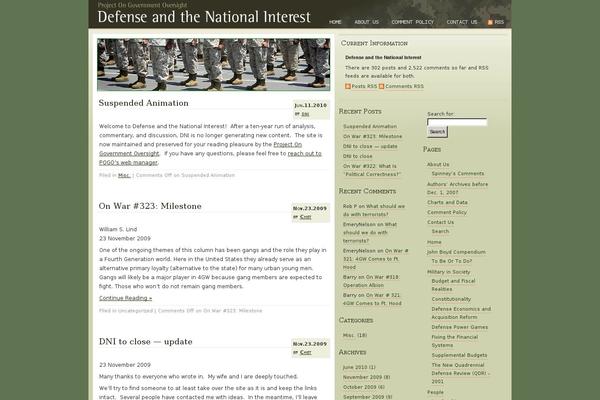This screenshot has height=400, width=600.
Task: Open the ABOUT US menu item
Action: click(367, 22)
